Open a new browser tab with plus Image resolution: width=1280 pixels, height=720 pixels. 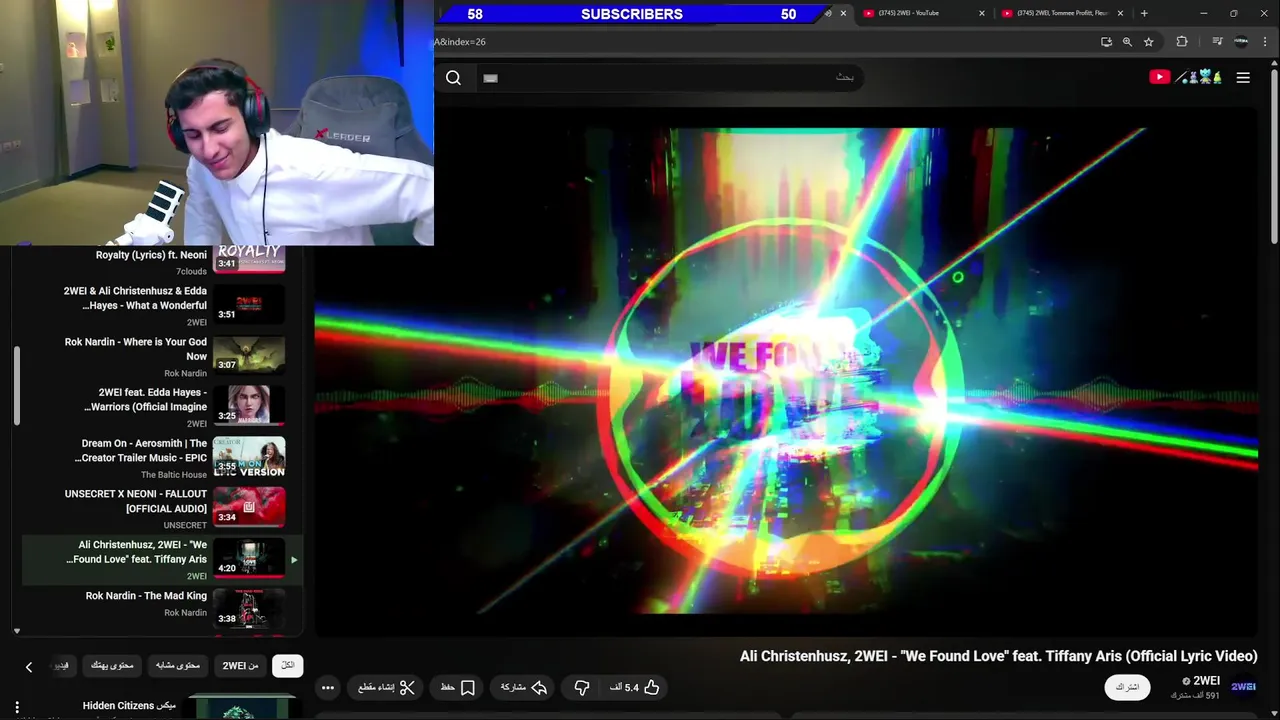[1144, 13]
